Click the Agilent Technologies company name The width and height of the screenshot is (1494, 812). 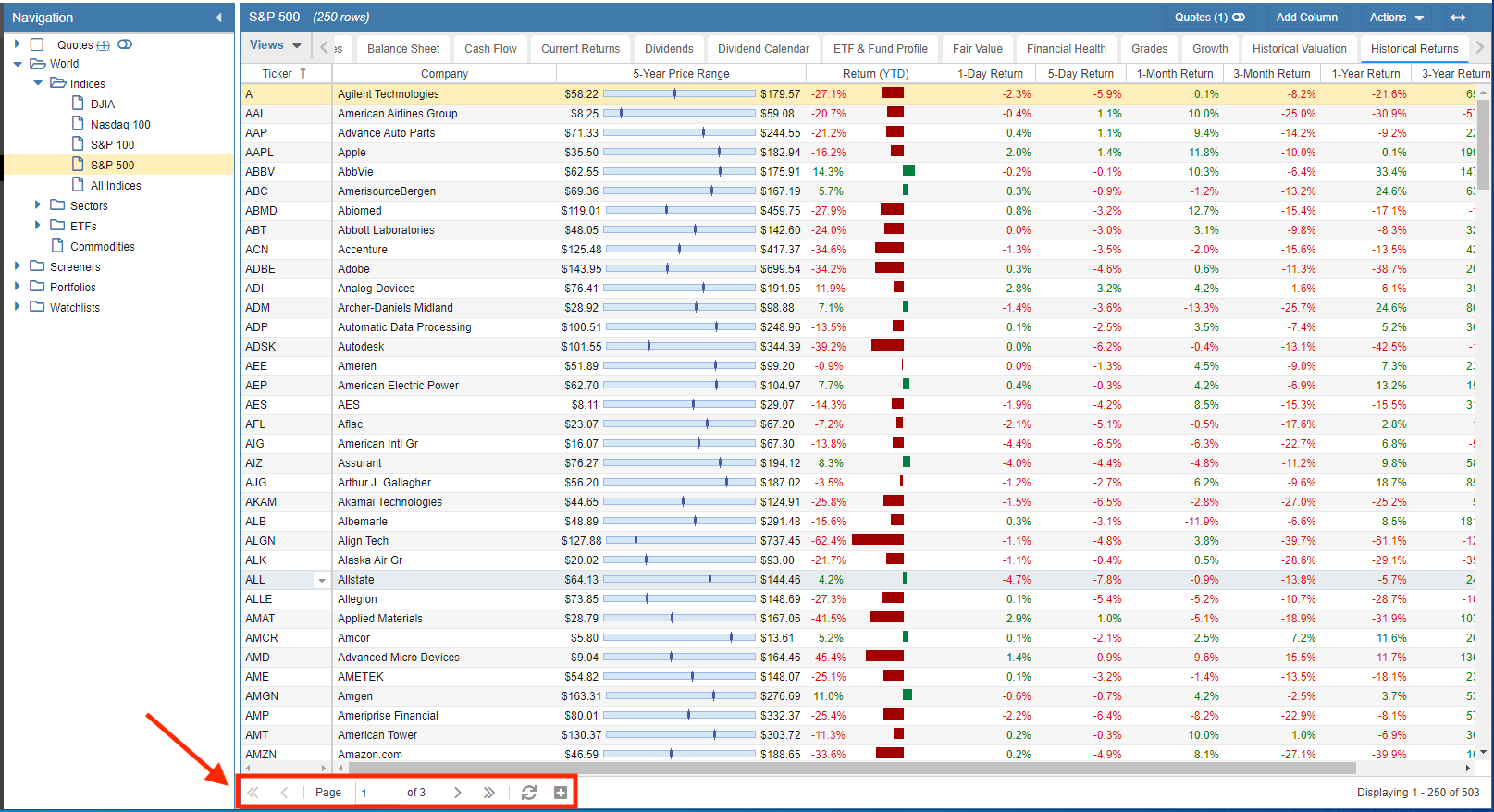(389, 94)
